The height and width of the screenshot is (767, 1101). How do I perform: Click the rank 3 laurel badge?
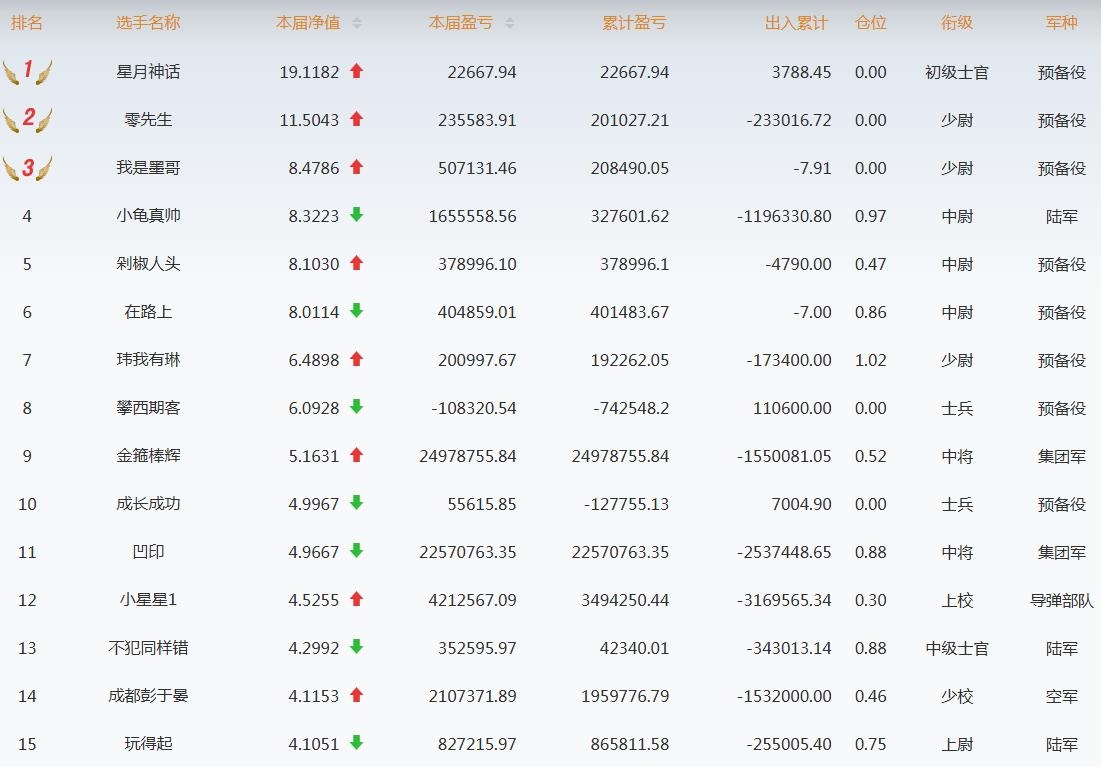(27, 168)
